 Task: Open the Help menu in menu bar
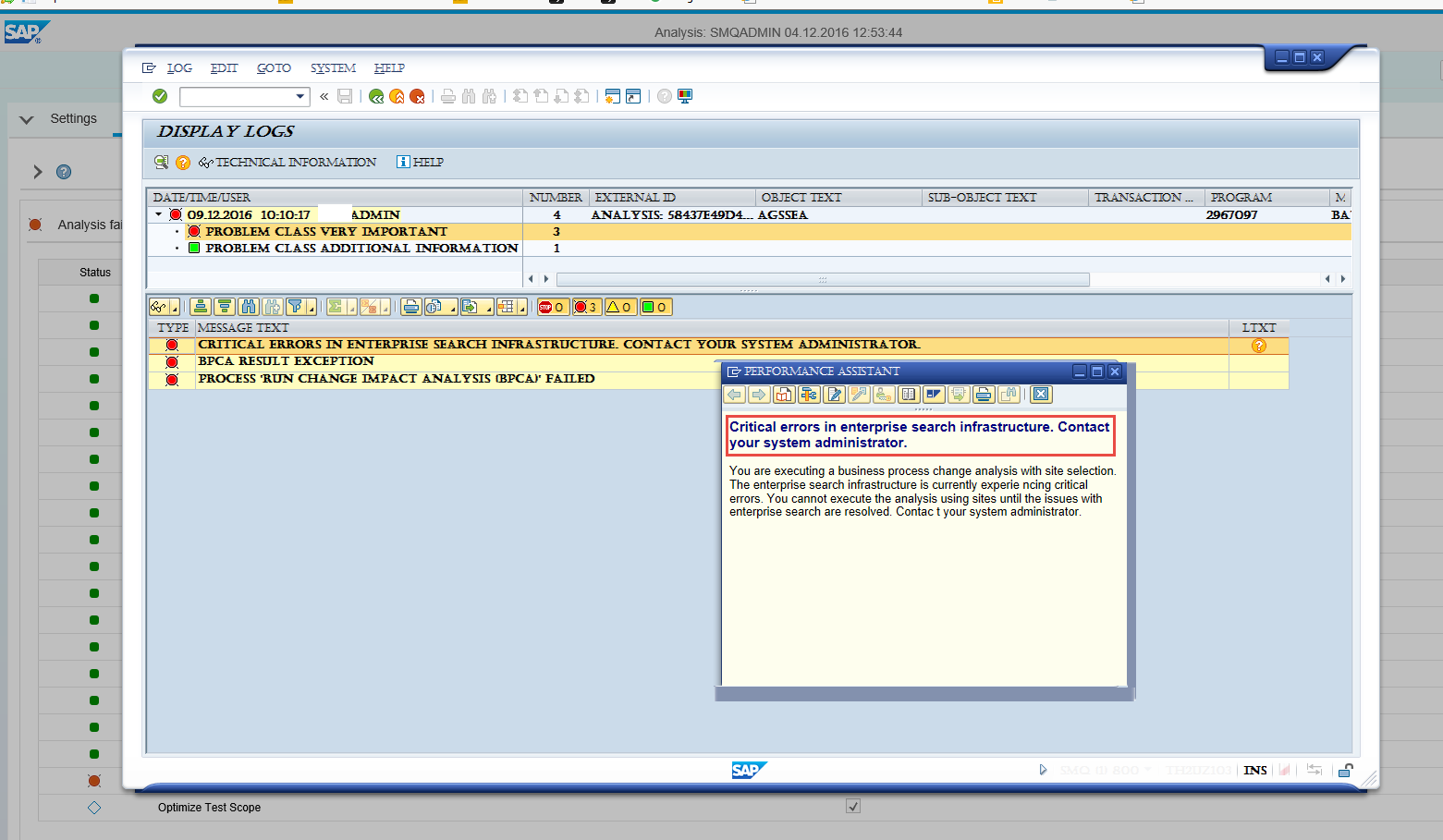click(x=389, y=68)
